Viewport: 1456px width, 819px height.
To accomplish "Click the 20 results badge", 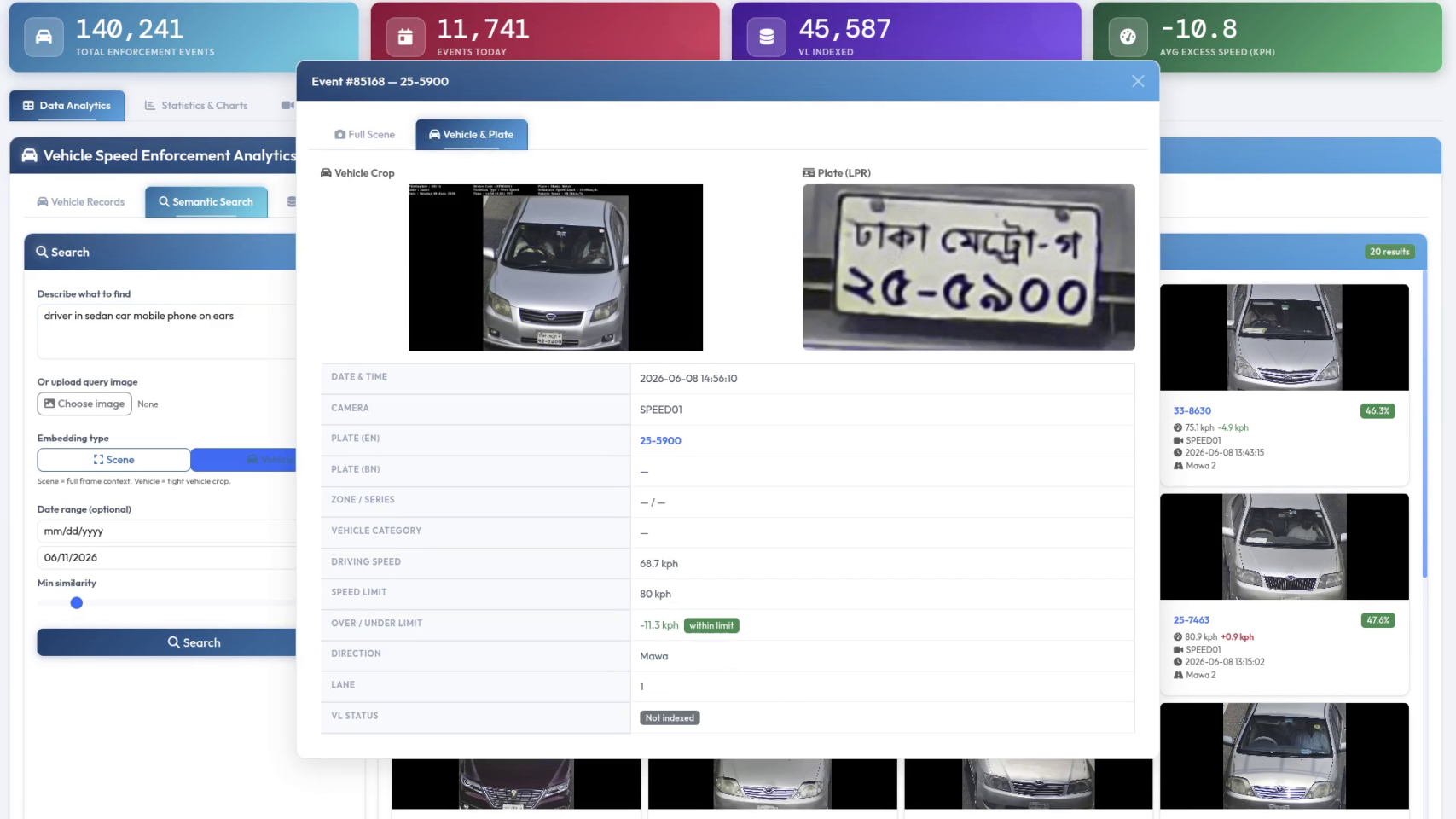I will [x=1389, y=252].
